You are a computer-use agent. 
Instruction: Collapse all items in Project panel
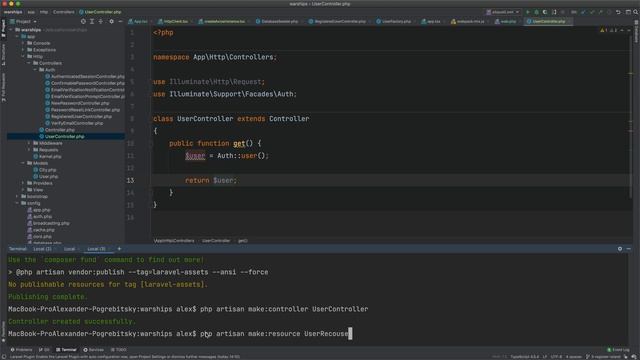pyautogui.click(x=101, y=21)
